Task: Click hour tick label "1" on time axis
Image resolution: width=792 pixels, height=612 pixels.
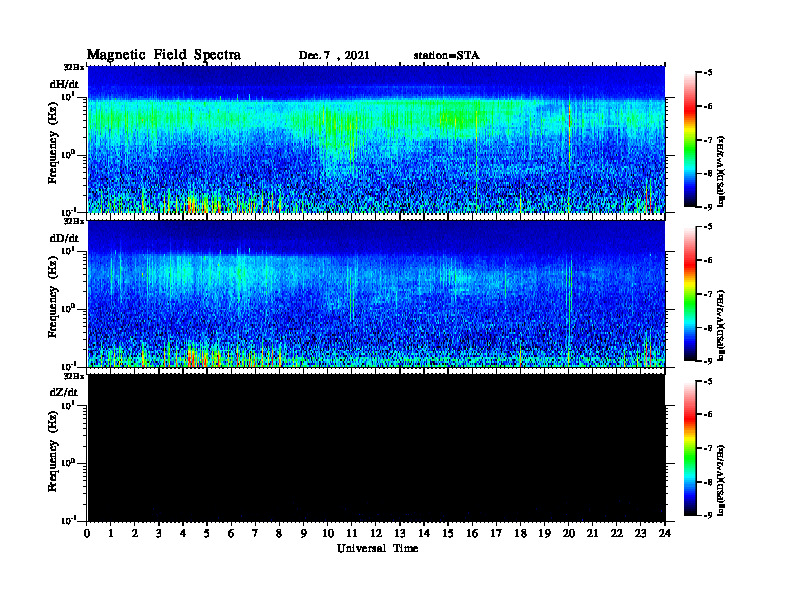Action: click(111, 533)
